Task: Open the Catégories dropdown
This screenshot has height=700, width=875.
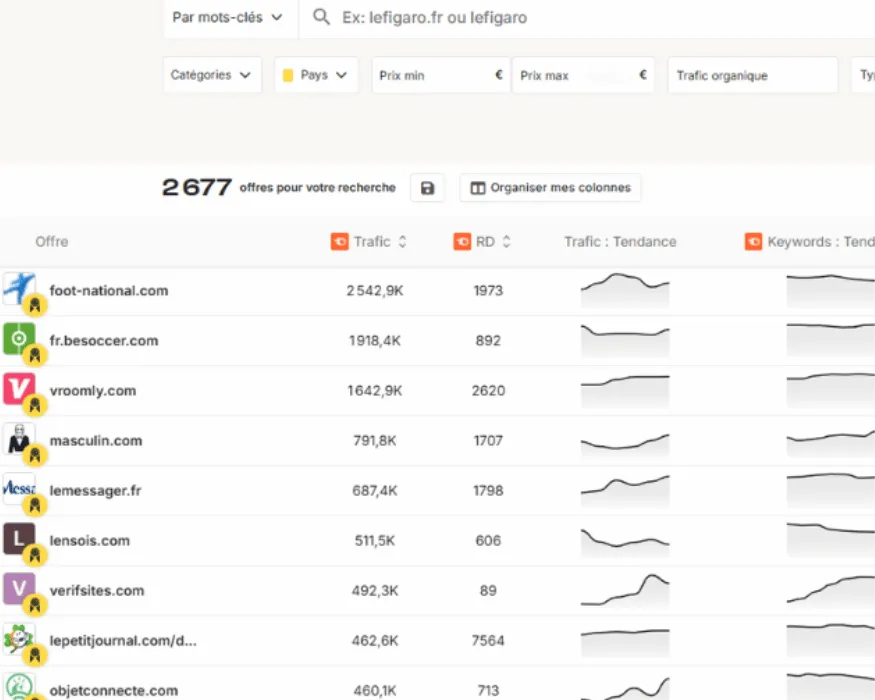Action: [x=212, y=75]
